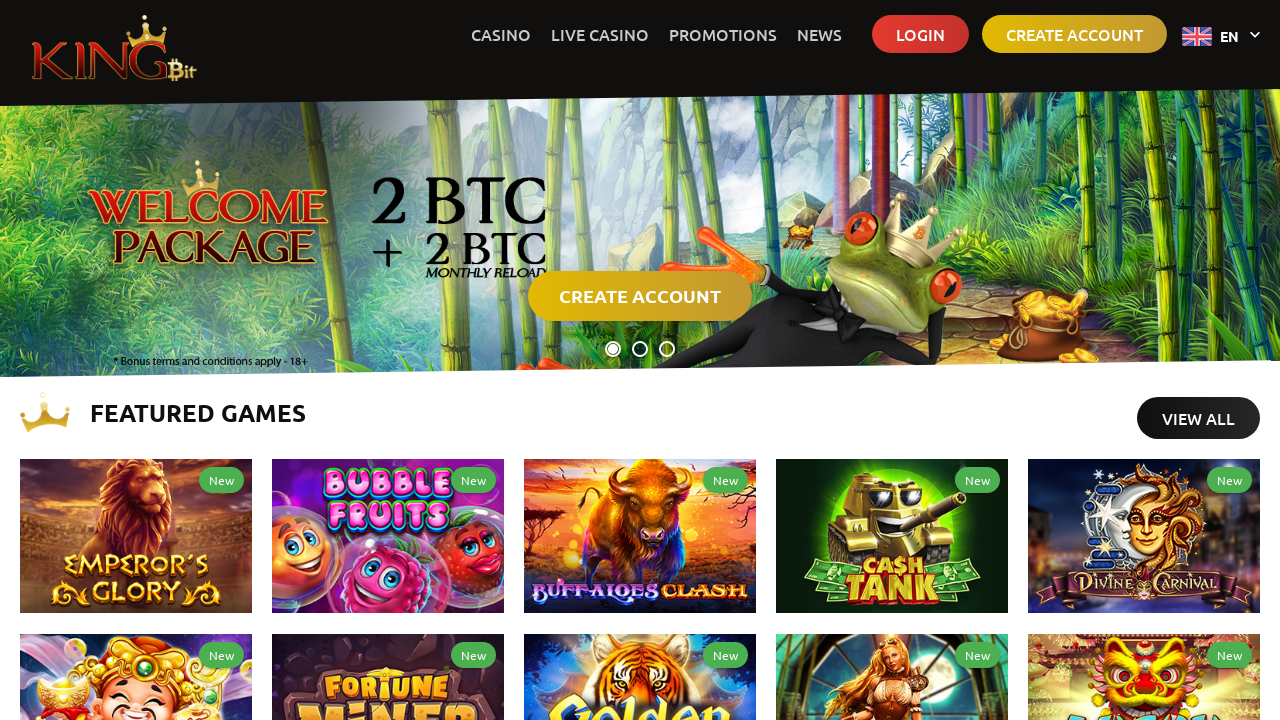The image size is (1280, 720).
Task: Click the New badge on Buffaloes Clash
Action: (725, 481)
